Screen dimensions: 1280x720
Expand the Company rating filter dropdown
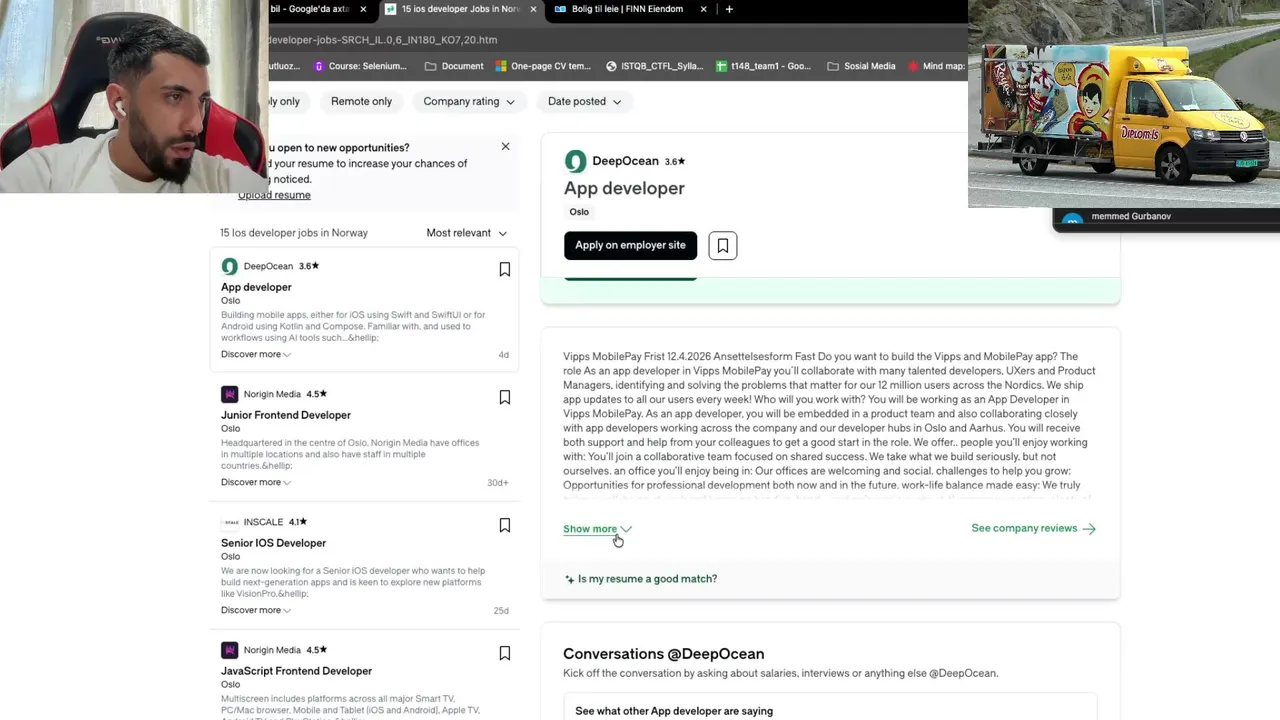point(468,101)
